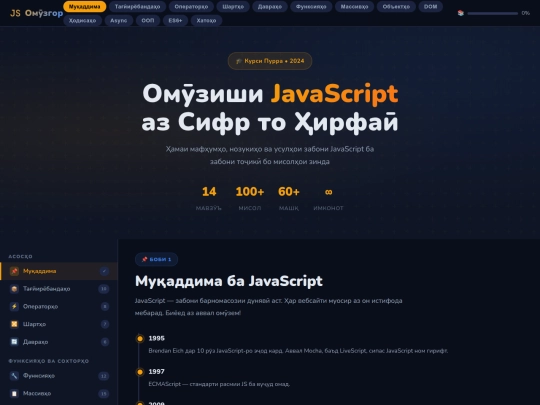
Task: Open the ES6+ navigation tab
Action: (175, 20)
